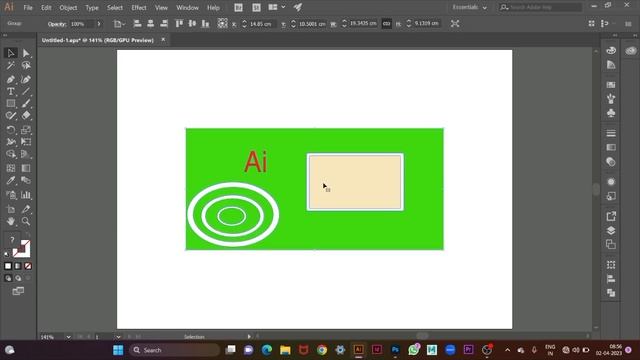Open the artboard navigation dropdown

pyautogui.click(x=118, y=337)
